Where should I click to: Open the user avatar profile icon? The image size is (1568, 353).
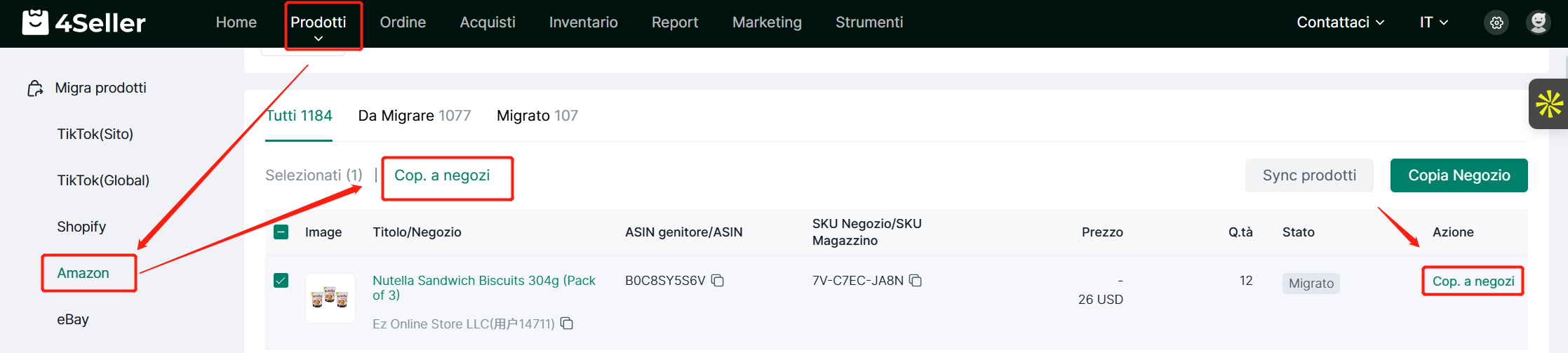(x=1539, y=22)
